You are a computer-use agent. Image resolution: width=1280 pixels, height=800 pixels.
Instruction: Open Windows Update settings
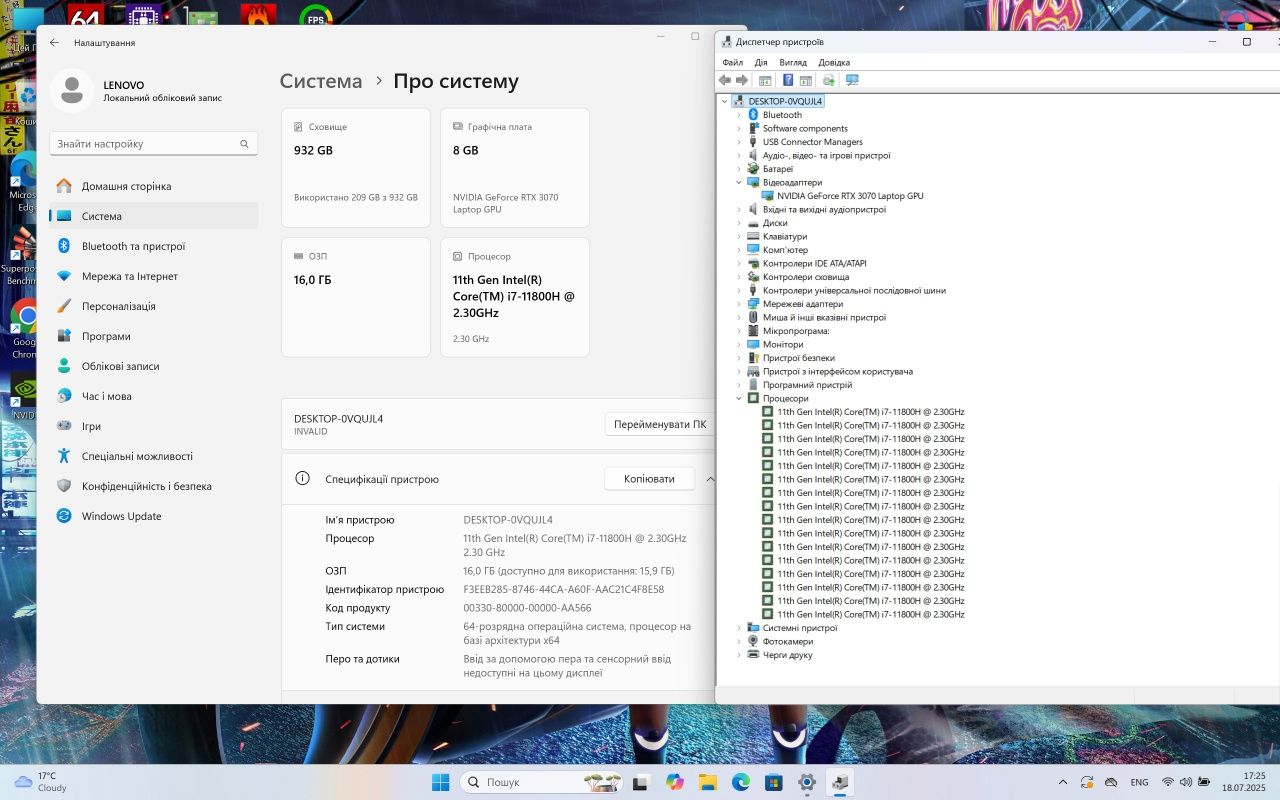[x=154, y=516]
